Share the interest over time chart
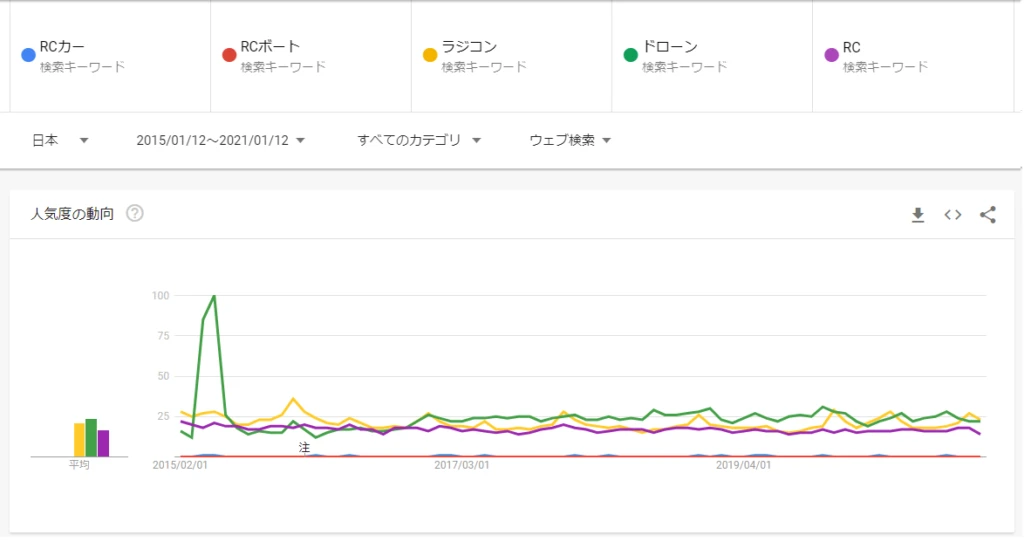This screenshot has height=542, width=1024. [988, 215]
